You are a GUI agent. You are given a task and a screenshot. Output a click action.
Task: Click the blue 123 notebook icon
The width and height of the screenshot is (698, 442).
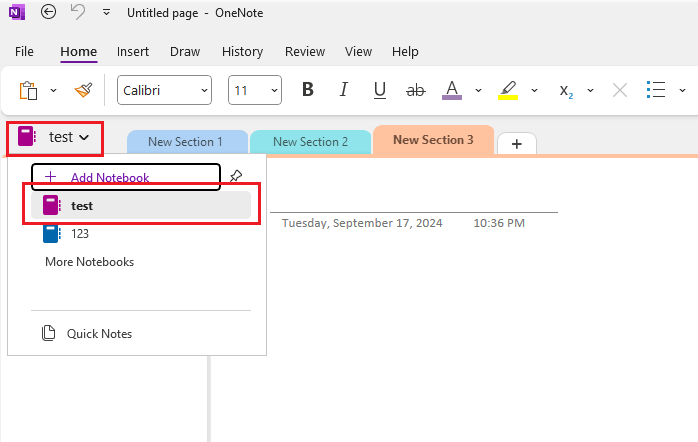(x=51, y=234)
